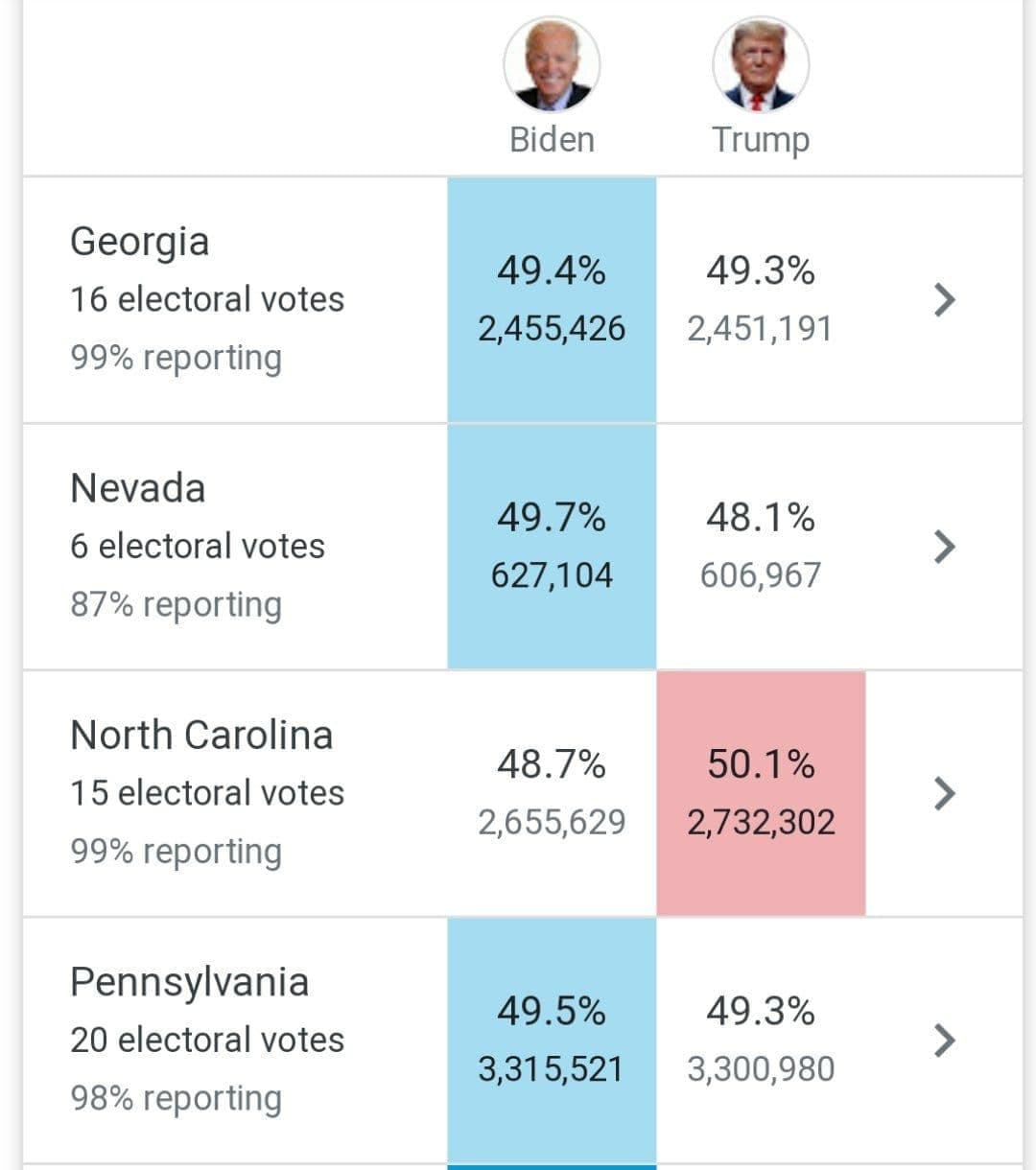Screen dimensions: 1036x1170
Task: Click Trump's Pennsylvania 3,300,980 vote count
Action: tap(761, 1069)
